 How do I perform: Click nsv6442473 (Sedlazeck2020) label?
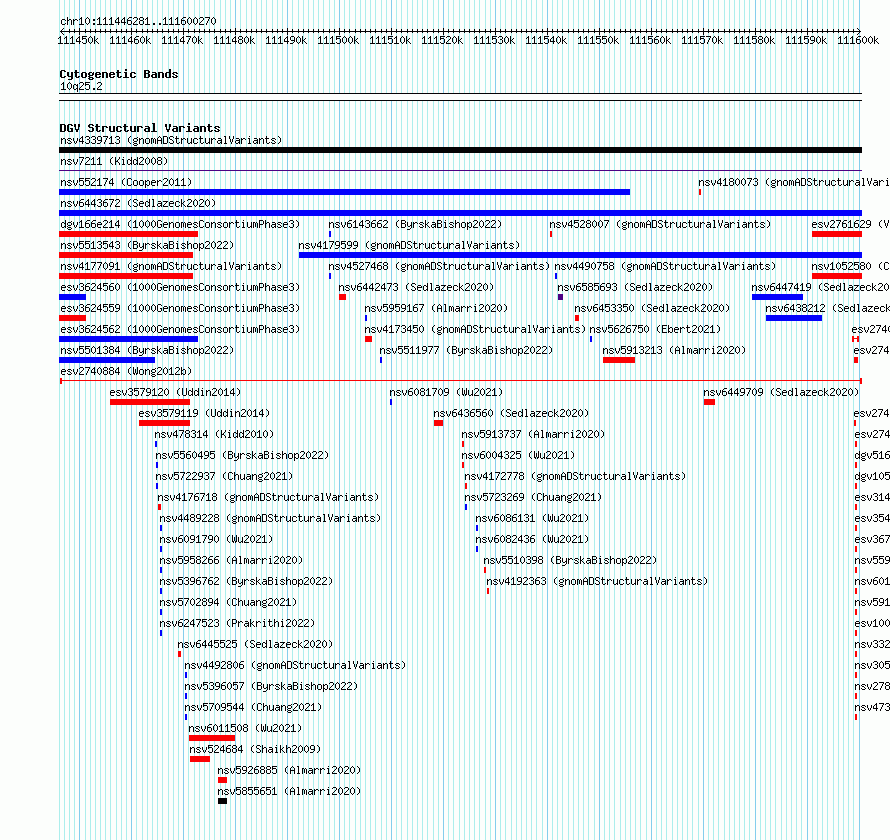click(416, 287)
